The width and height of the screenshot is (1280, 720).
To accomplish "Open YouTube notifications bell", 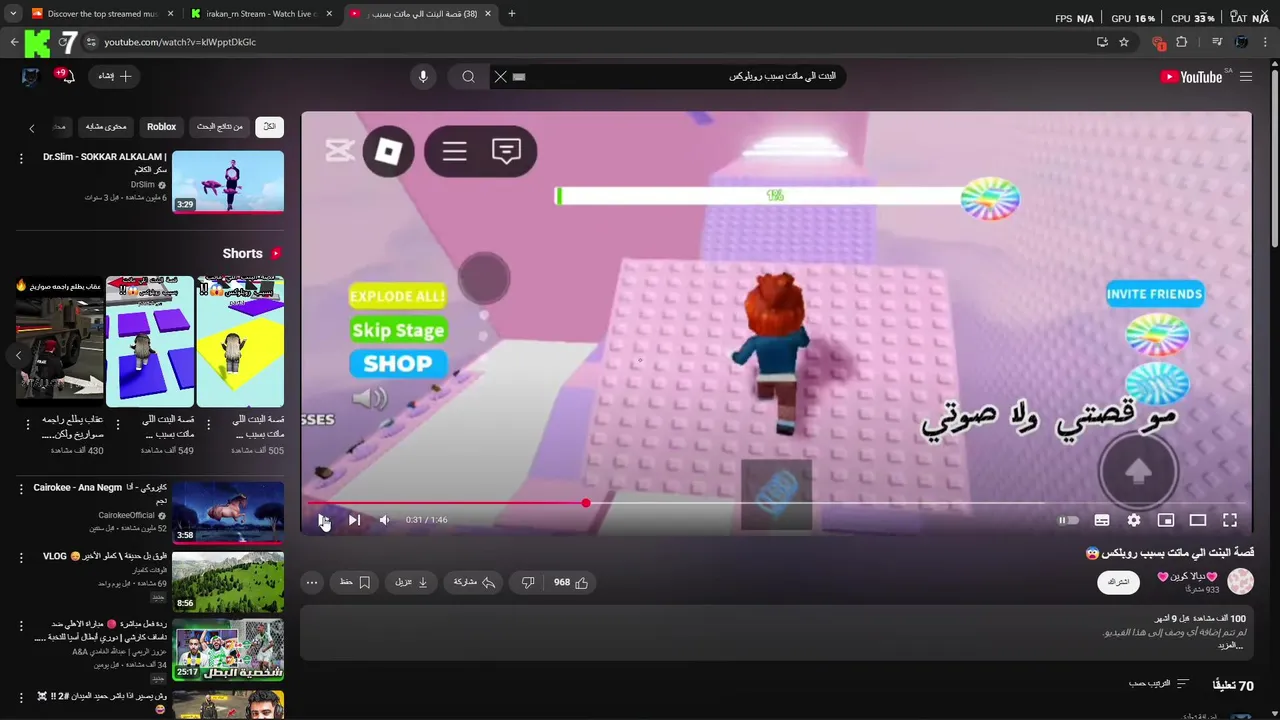I will (67, 77).
